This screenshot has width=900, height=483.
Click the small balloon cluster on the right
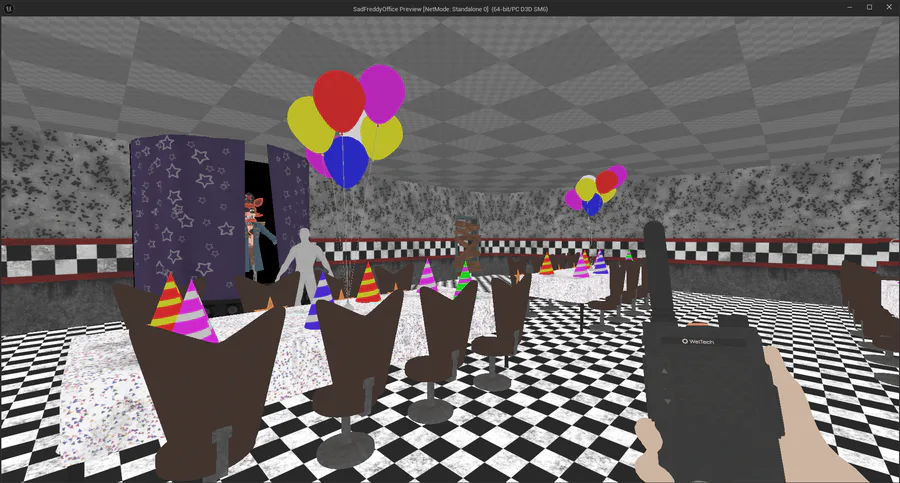click(x=595, y=190)
